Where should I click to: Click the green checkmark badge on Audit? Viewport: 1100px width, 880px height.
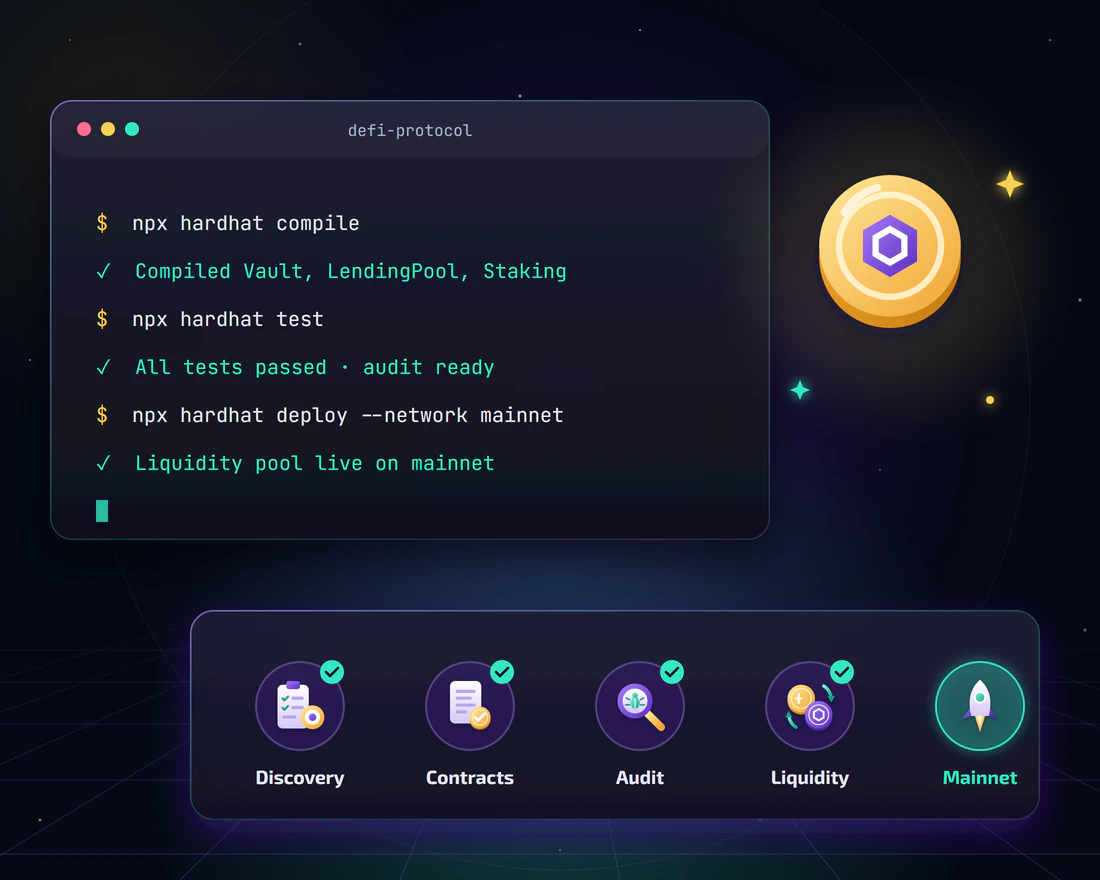(x=672, y=672)
